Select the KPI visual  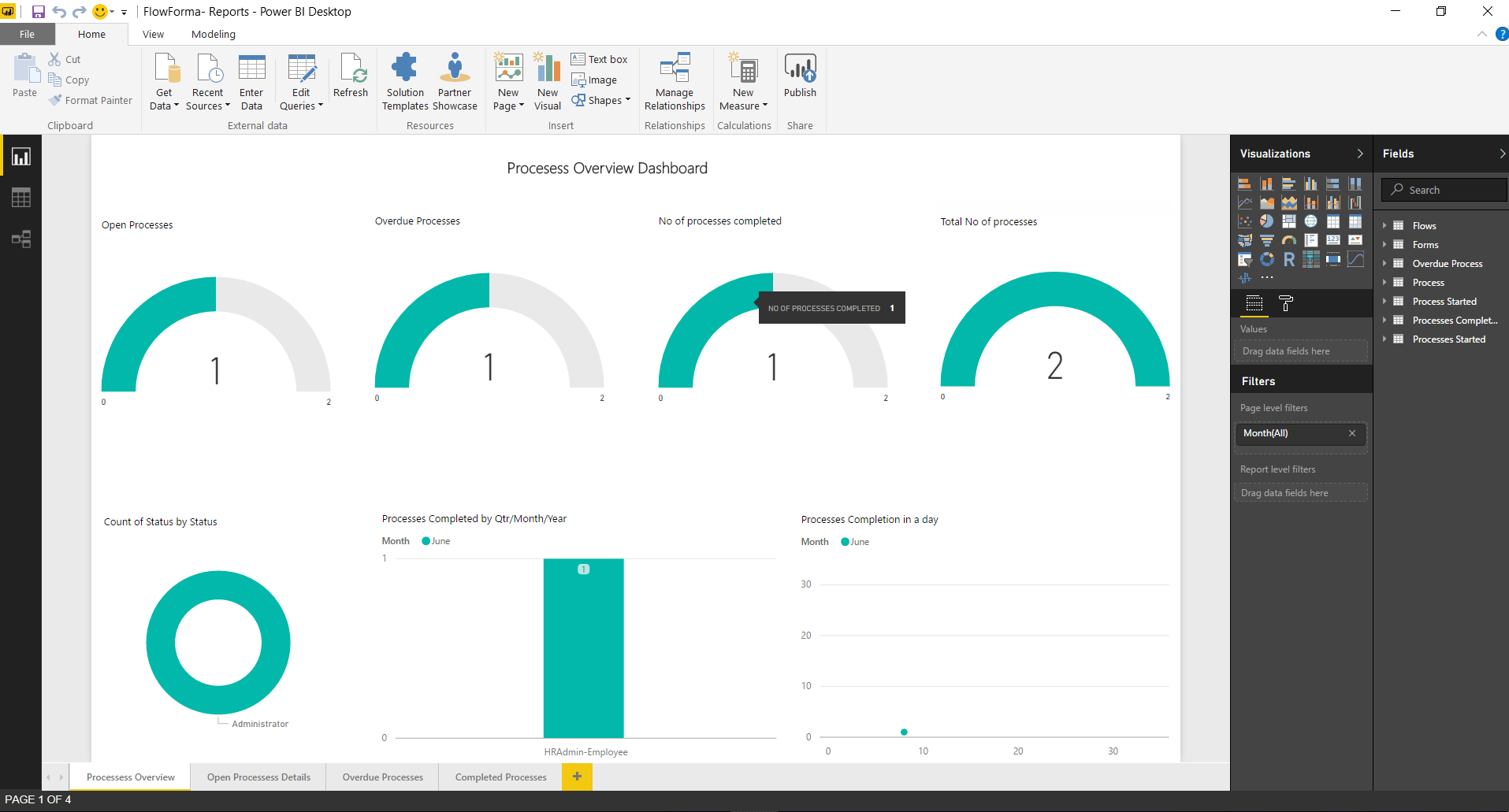tap(1355, 240)
